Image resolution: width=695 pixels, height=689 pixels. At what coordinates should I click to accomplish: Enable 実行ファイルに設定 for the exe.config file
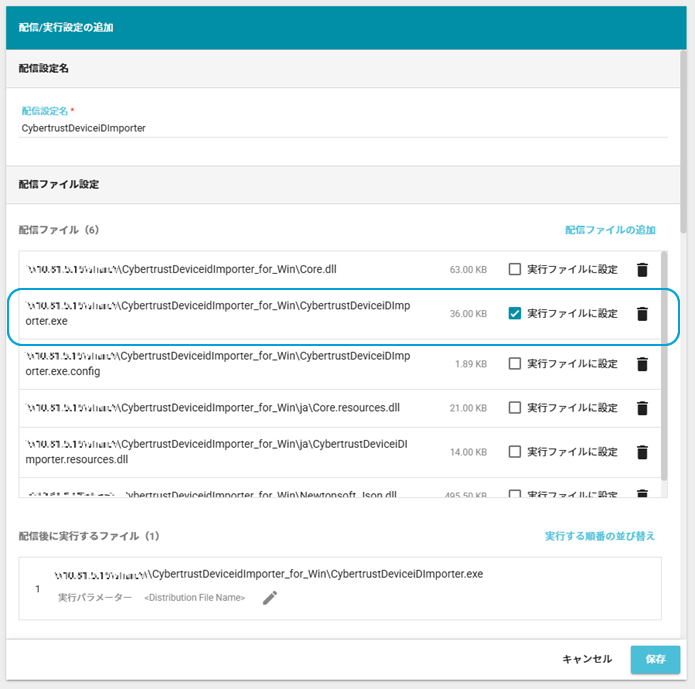(515, 364)
